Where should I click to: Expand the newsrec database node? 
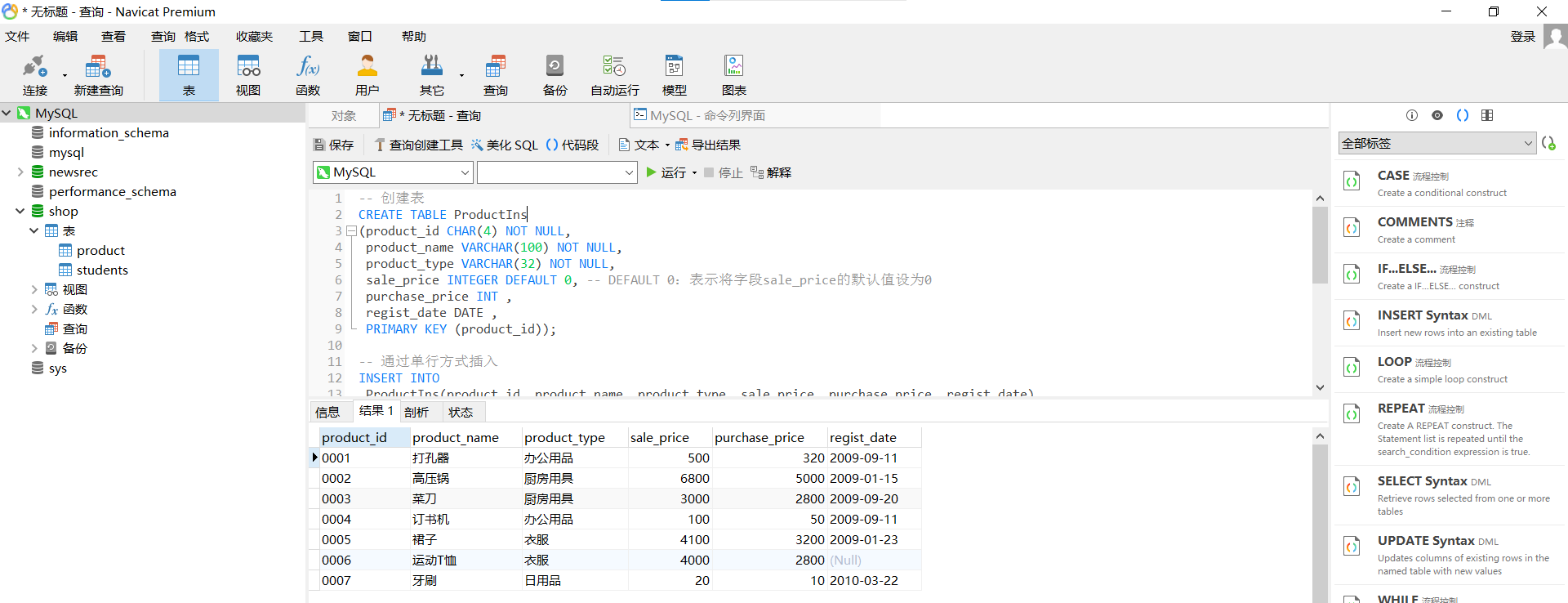[x=20, y=172]
